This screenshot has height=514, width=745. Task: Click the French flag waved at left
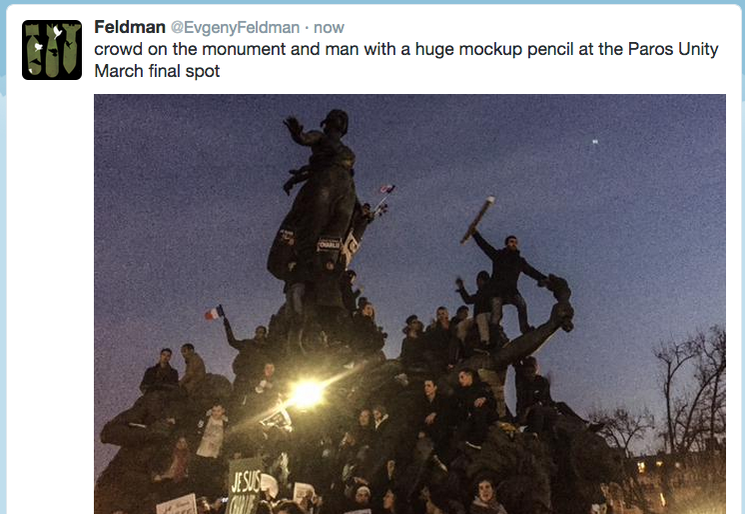click(214, 313)
